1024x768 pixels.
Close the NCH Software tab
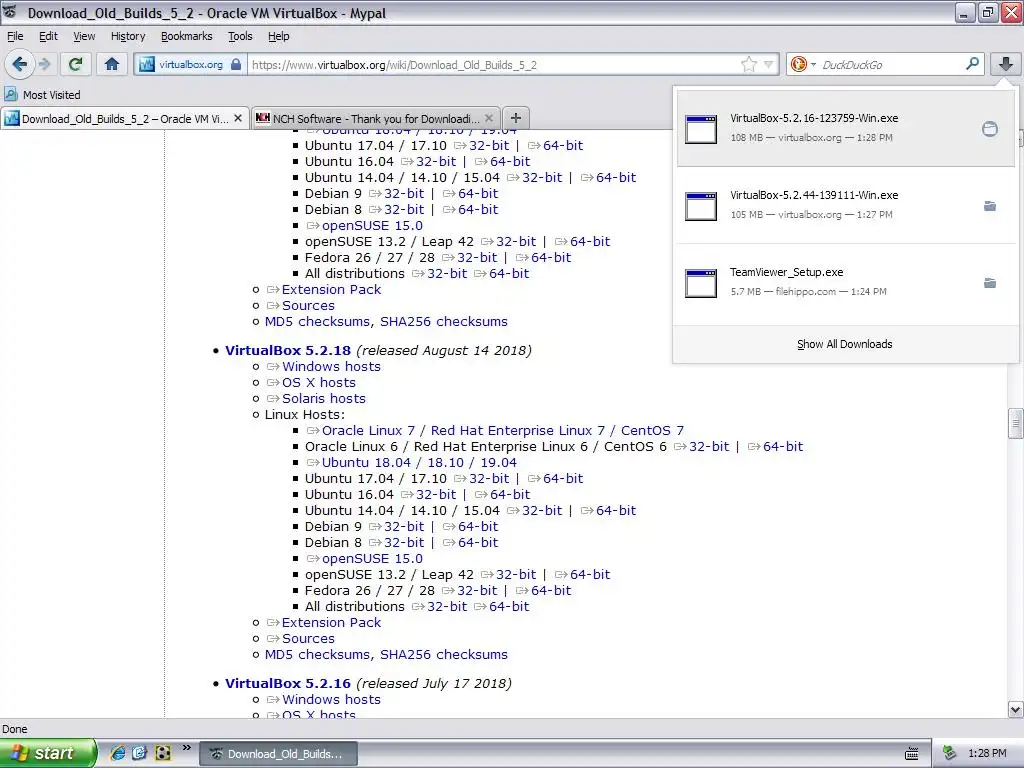[489, 118]
